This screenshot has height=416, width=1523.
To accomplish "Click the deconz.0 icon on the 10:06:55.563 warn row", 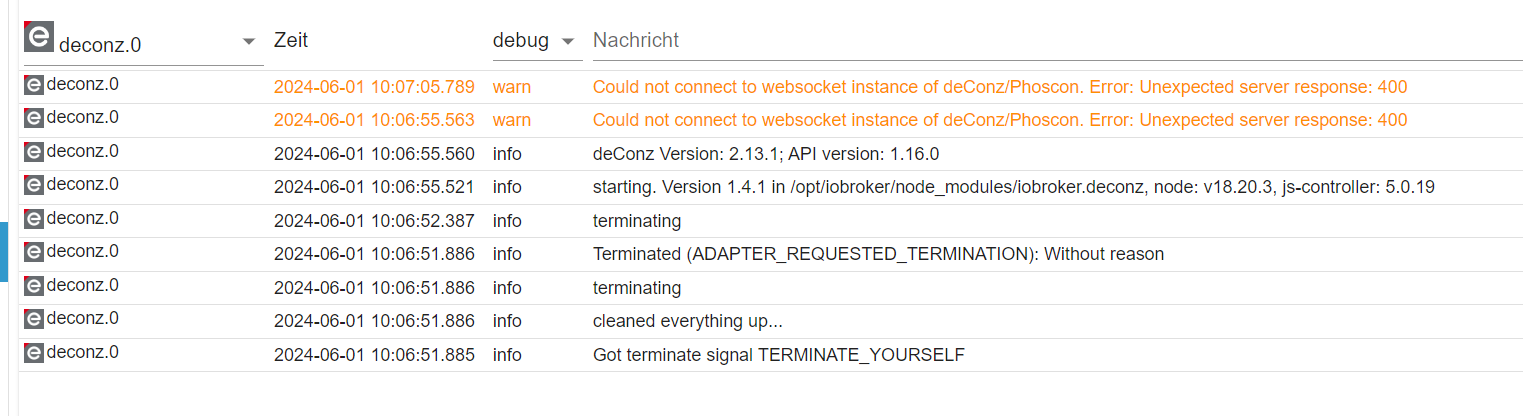I will pos(34,118).
